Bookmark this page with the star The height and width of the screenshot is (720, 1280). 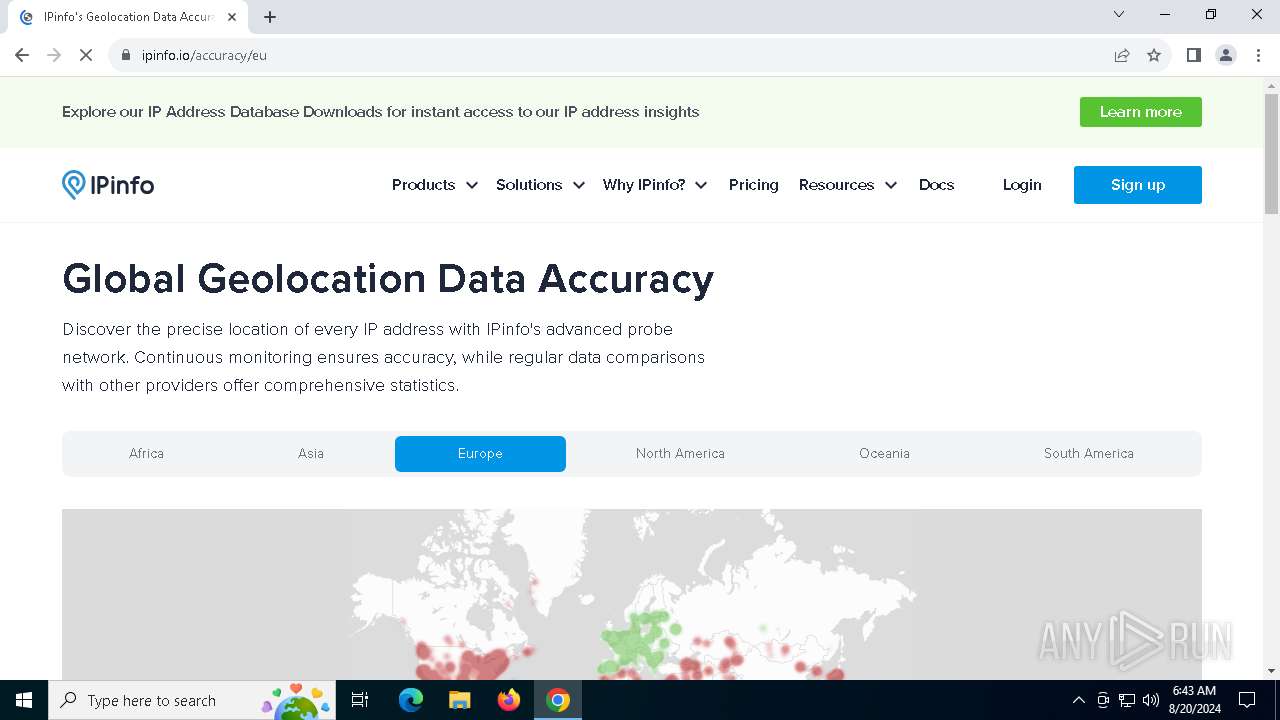point(1154,55)
